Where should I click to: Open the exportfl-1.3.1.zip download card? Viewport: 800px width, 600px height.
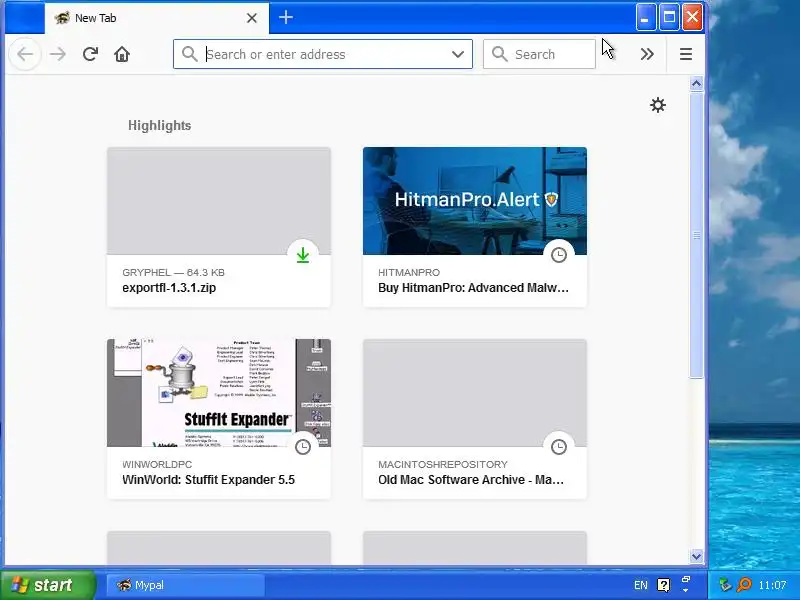coord(219,227)
